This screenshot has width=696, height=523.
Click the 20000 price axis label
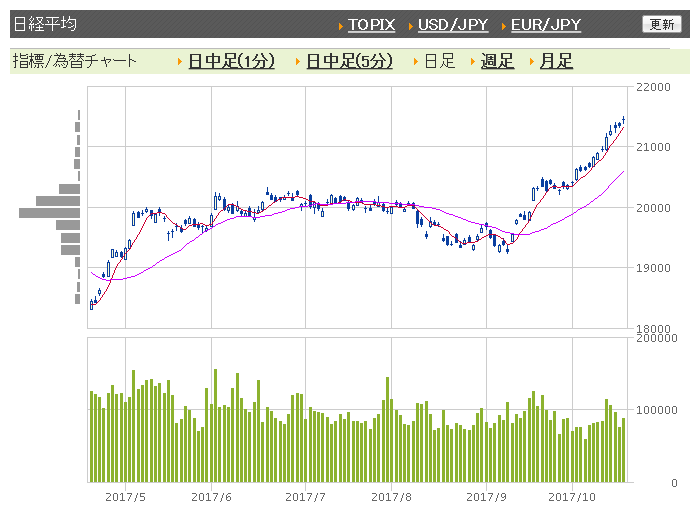[653, 208]
